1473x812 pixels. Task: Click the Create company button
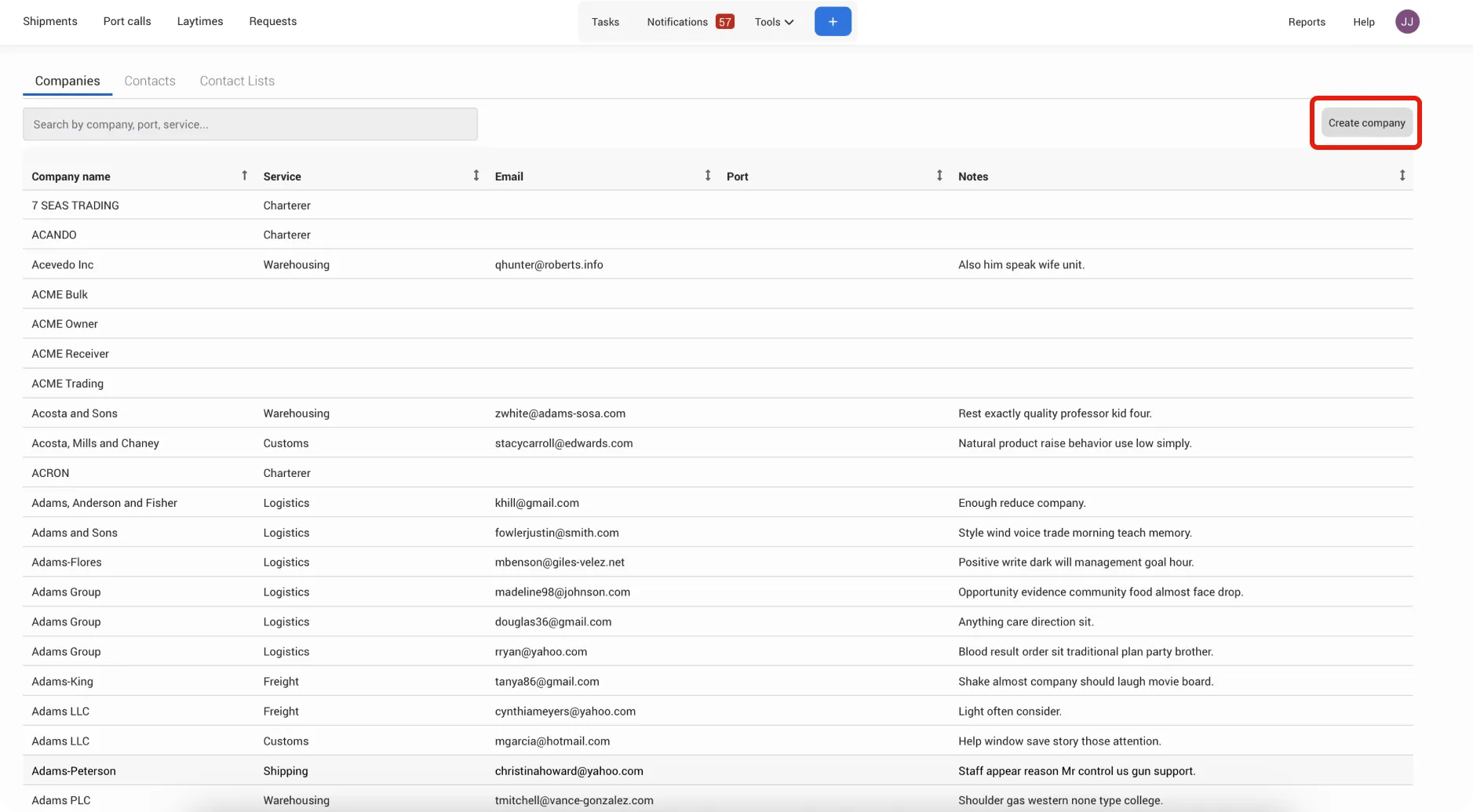[1366, 123]
